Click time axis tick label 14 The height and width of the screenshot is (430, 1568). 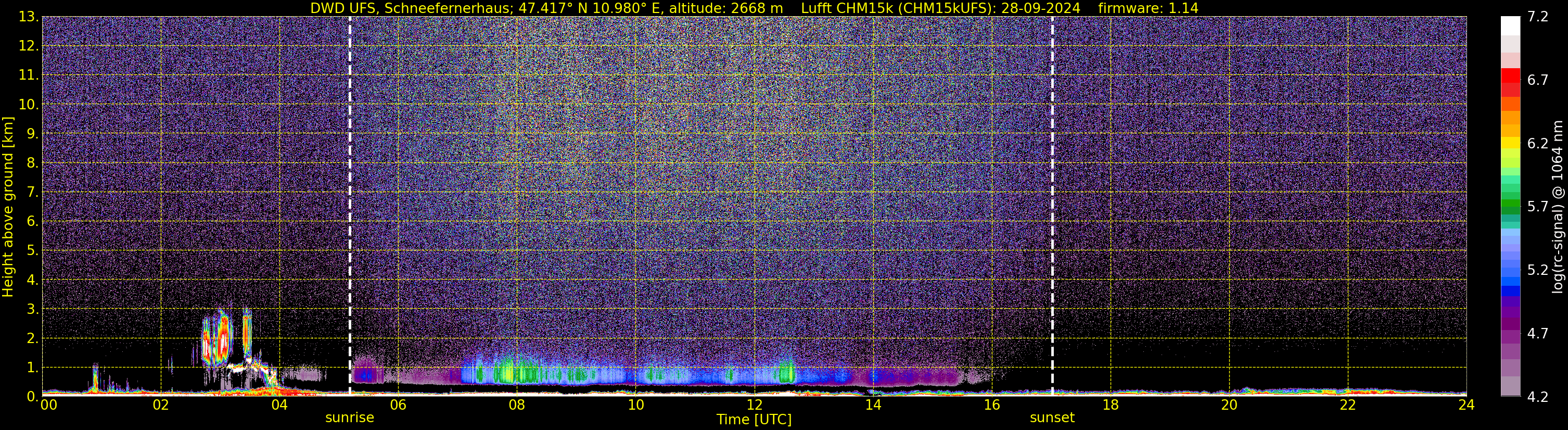pos(873,405)
